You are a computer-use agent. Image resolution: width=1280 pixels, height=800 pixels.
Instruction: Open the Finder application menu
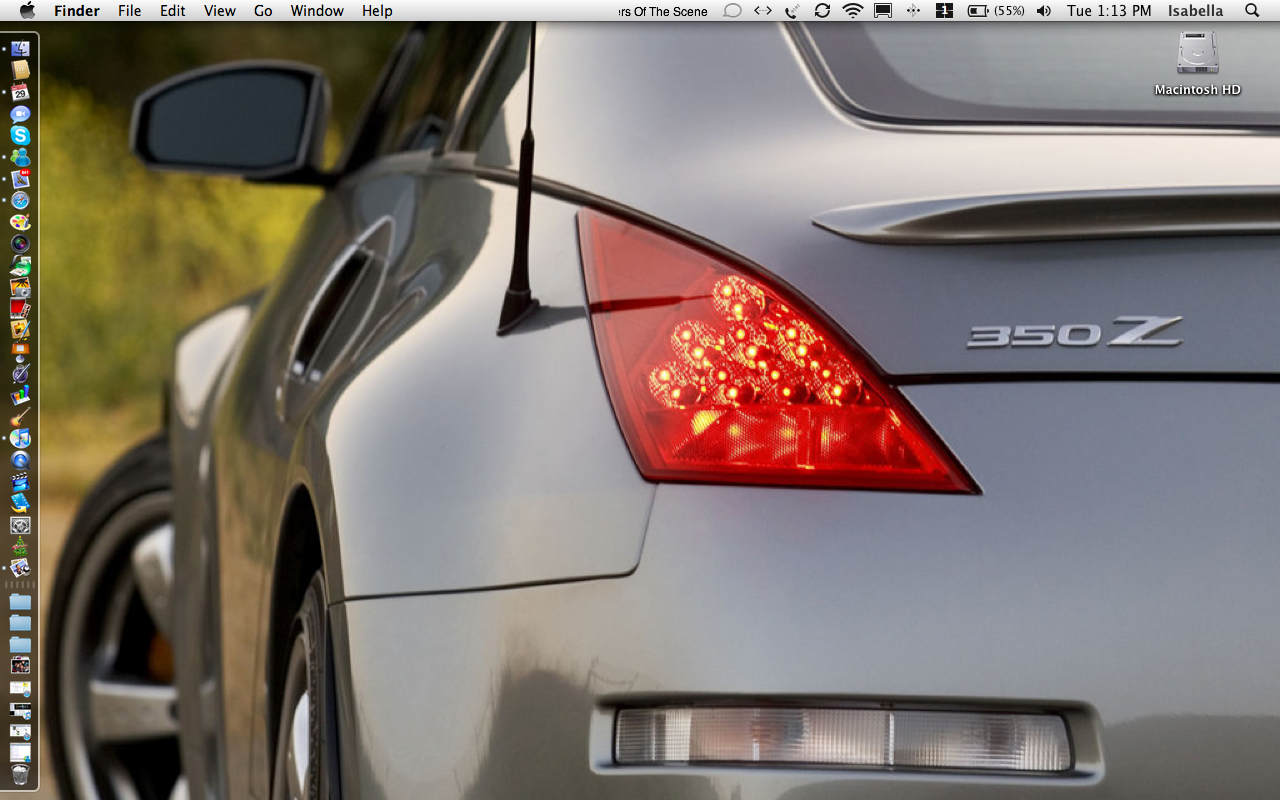(77, 11)
